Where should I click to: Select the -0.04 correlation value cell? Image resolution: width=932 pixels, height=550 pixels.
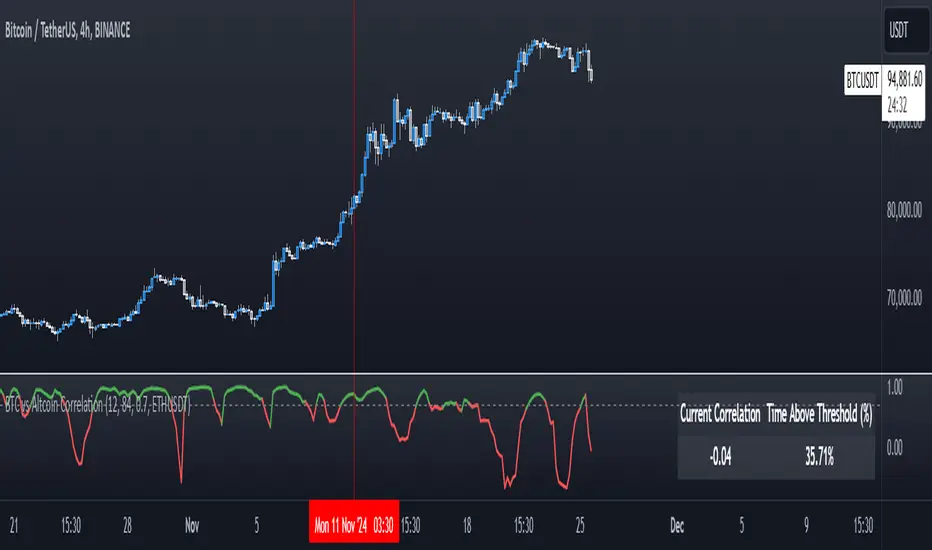[x=720, y=457]
